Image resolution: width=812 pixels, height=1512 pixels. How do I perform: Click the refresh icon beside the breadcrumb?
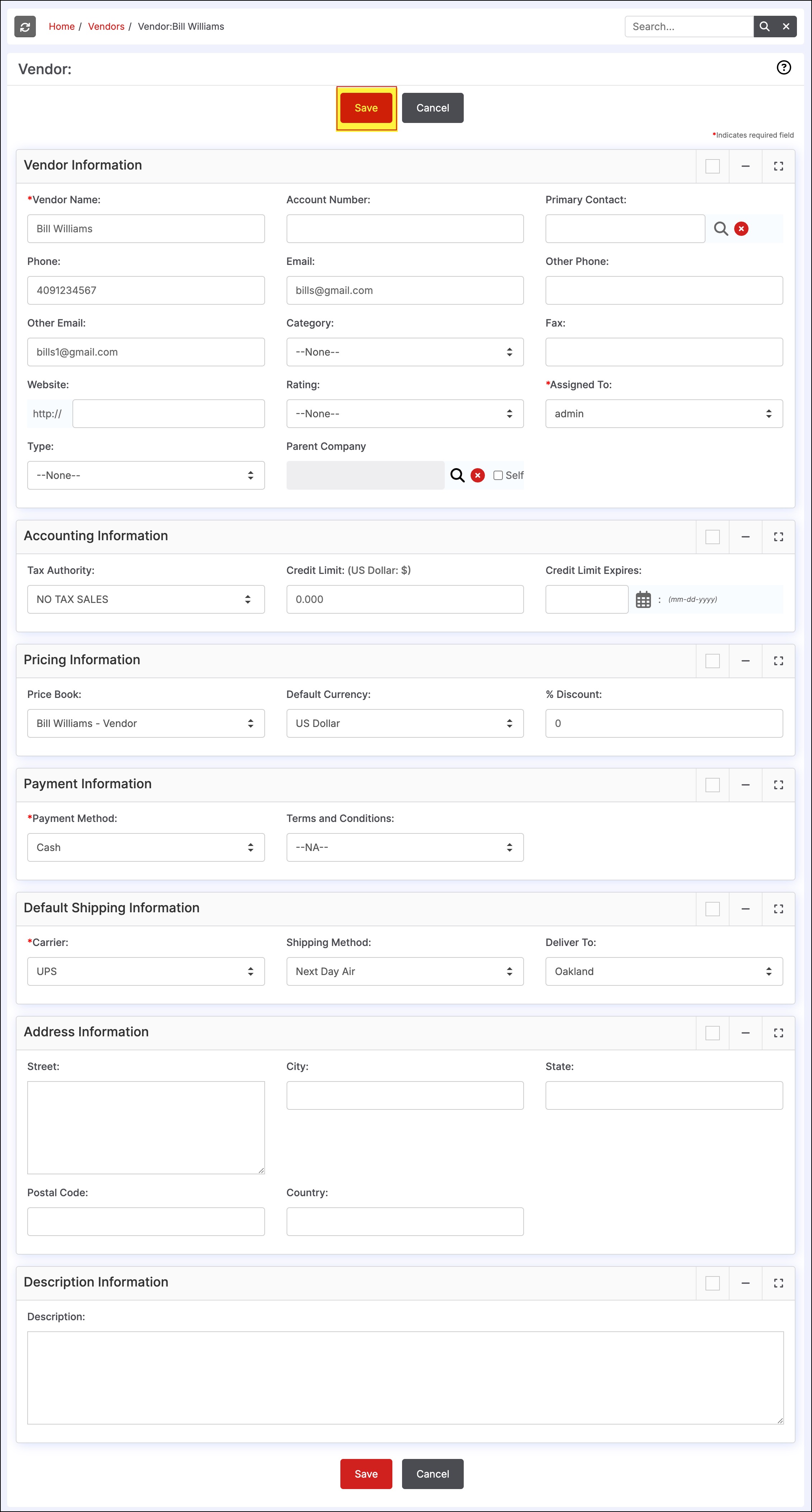click(x=25, y=27)
